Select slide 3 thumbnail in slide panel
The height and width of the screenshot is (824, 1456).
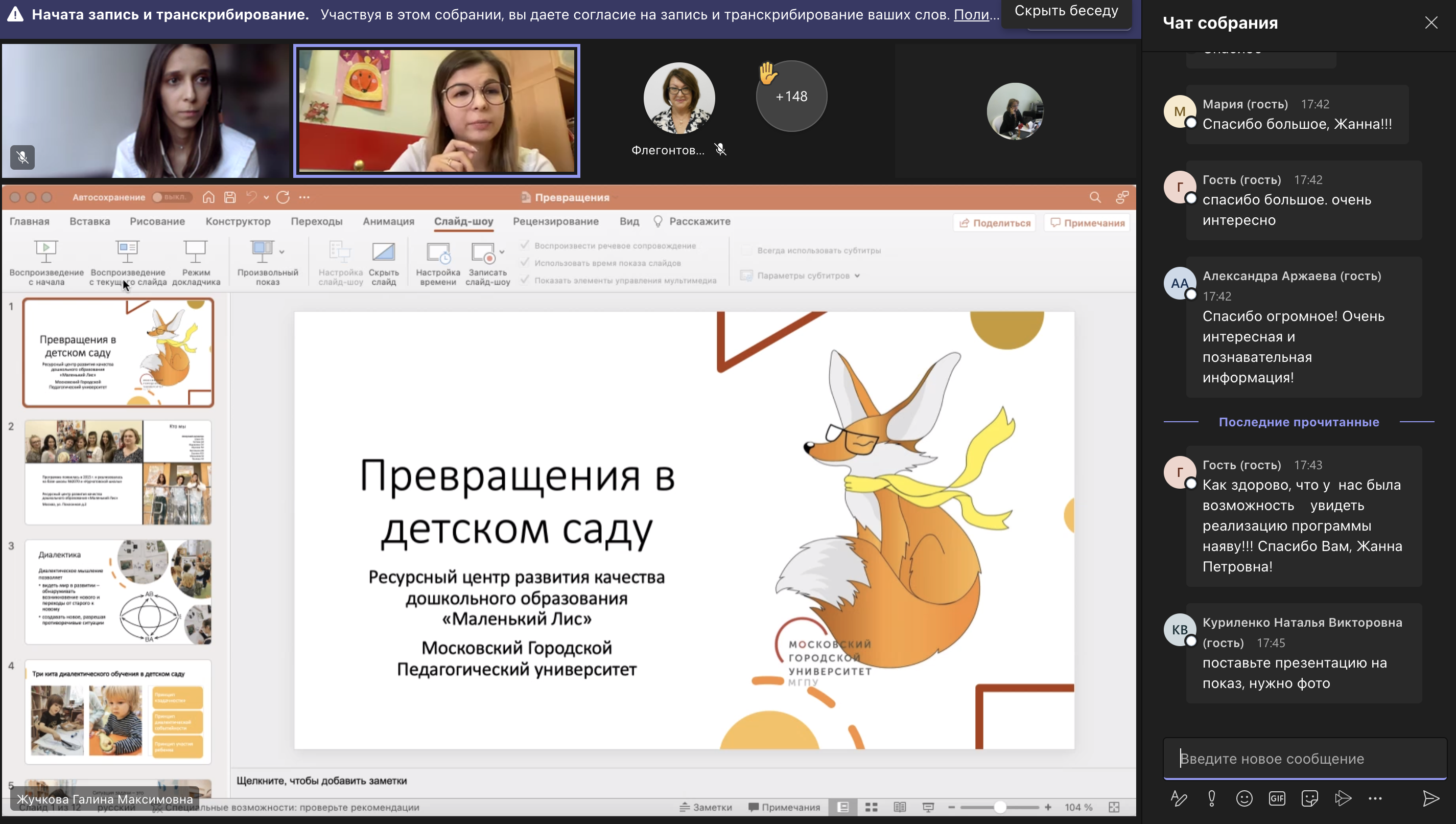pos(118,592)
